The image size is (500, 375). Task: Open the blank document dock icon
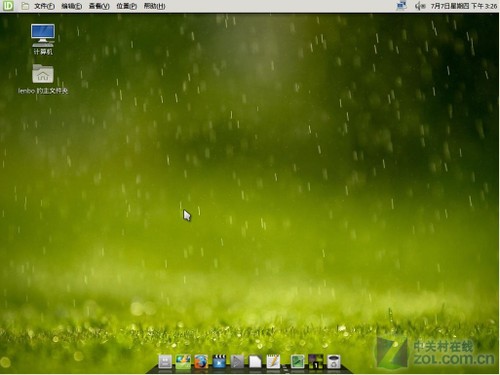(x=255, y=362)
